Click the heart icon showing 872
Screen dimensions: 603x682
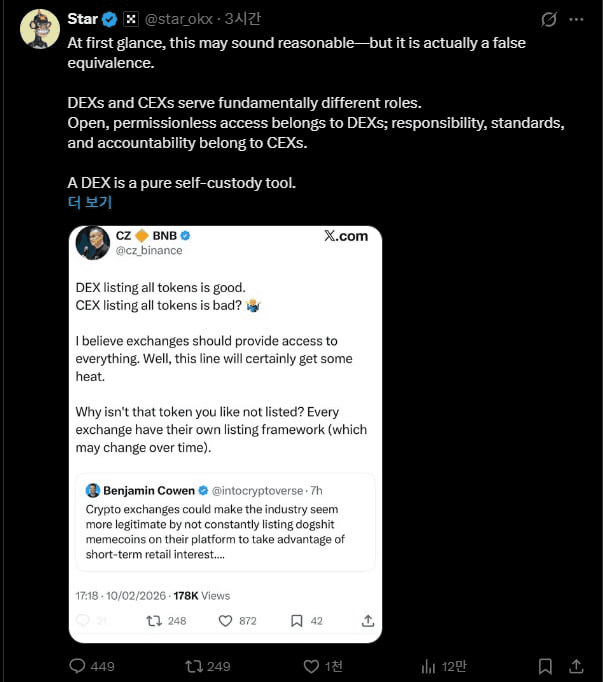[x=225, y=621]
